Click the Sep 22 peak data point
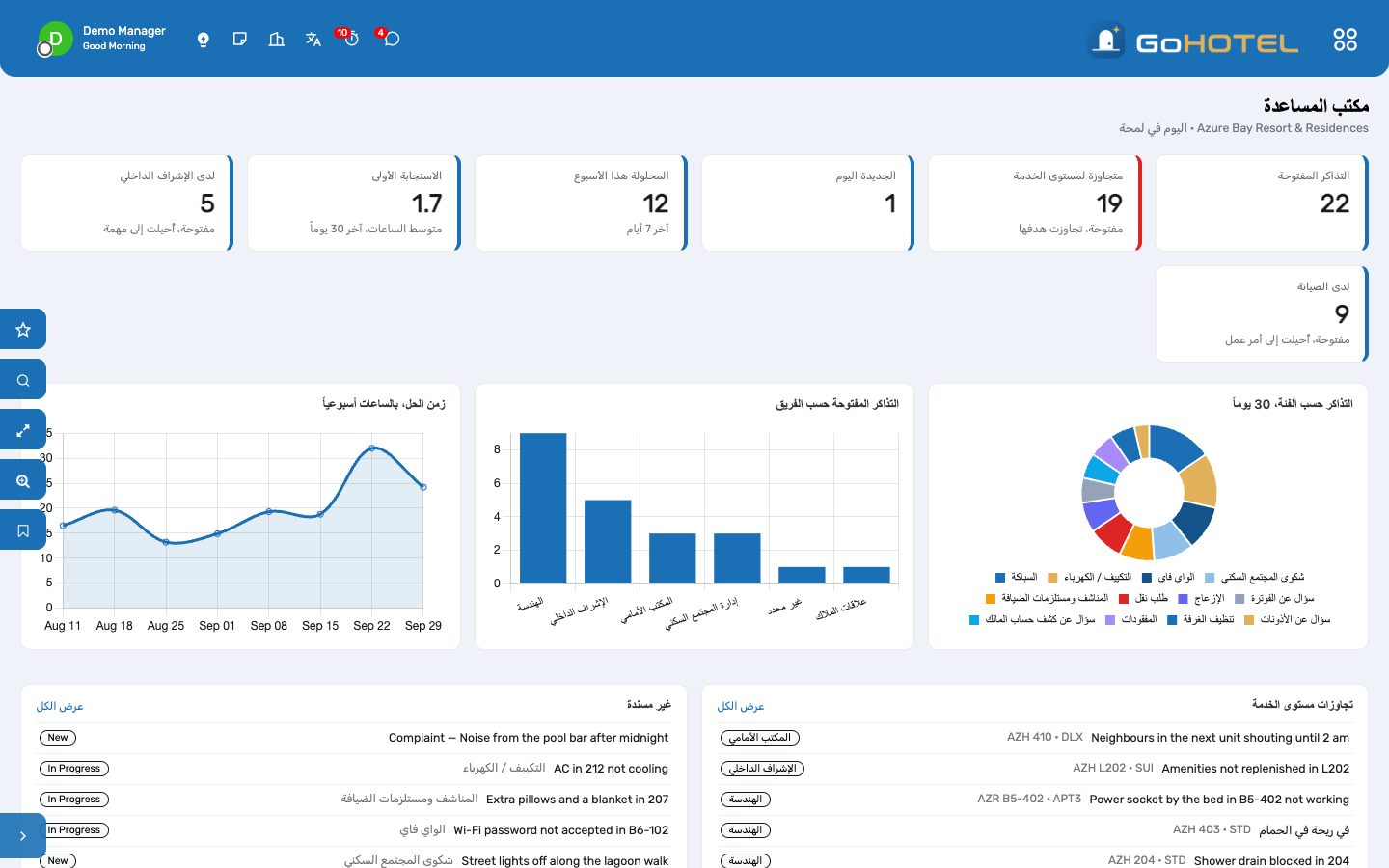 (371, 448)
